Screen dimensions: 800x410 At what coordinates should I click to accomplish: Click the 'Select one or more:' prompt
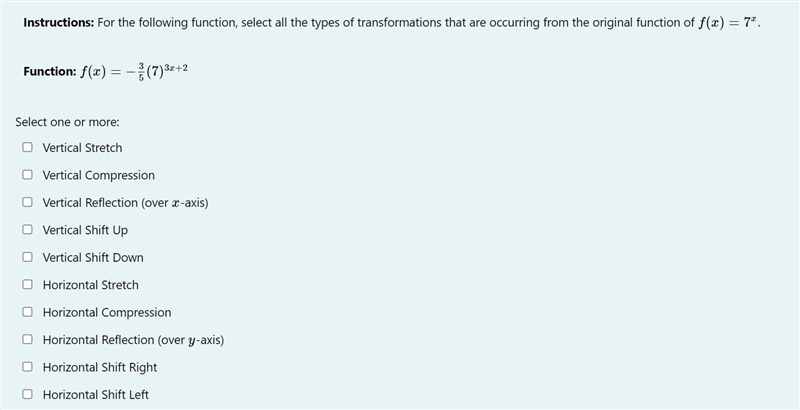(67, 122)
